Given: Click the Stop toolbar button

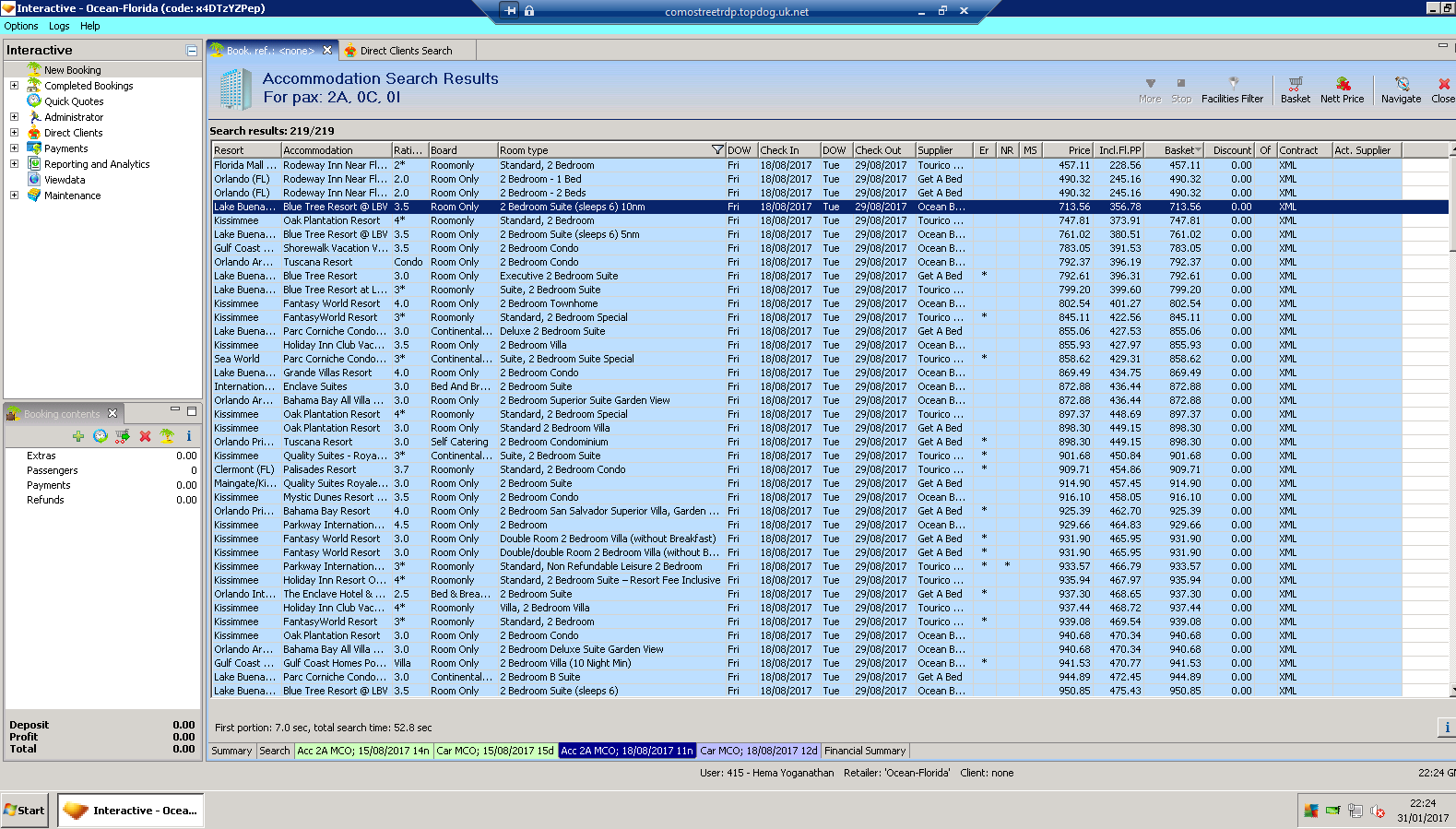Looking at the screenshot, I should pos(1181,90).
